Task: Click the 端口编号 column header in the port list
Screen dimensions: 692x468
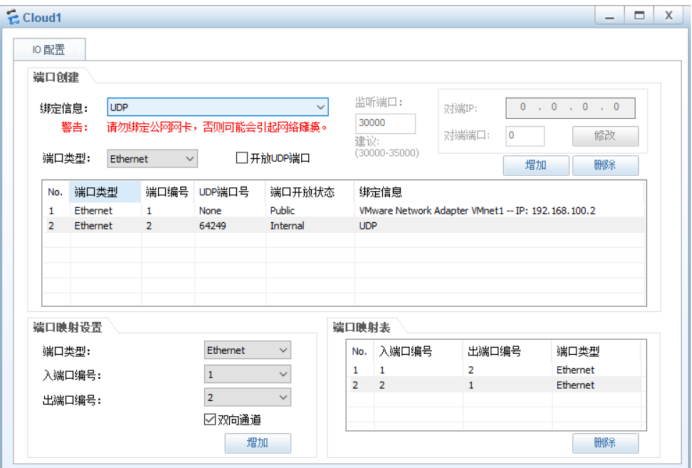Action: [x=168, y=192]
